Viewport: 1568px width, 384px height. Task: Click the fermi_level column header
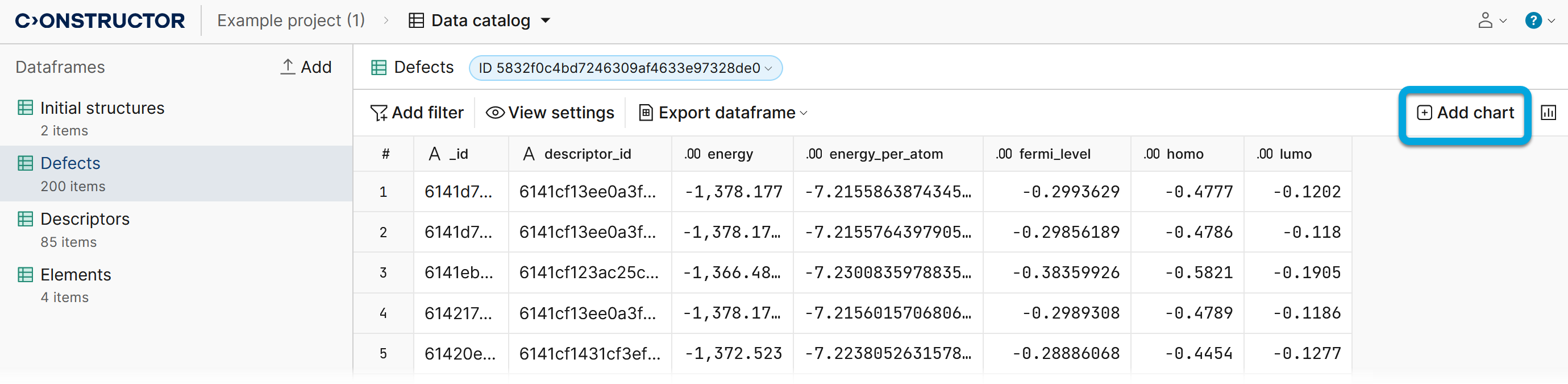(x=1054, y=154)
